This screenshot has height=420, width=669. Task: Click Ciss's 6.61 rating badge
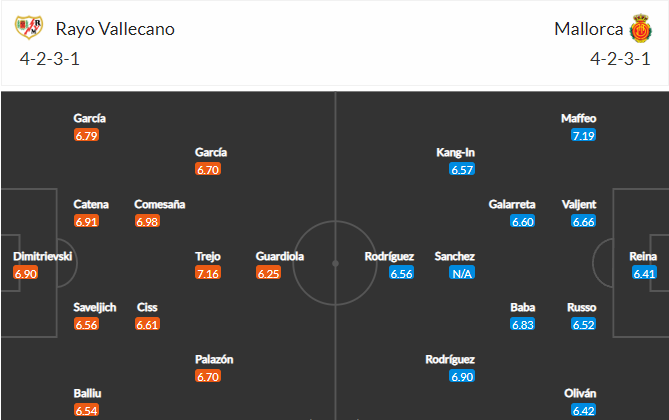click(x=148, y=325)
